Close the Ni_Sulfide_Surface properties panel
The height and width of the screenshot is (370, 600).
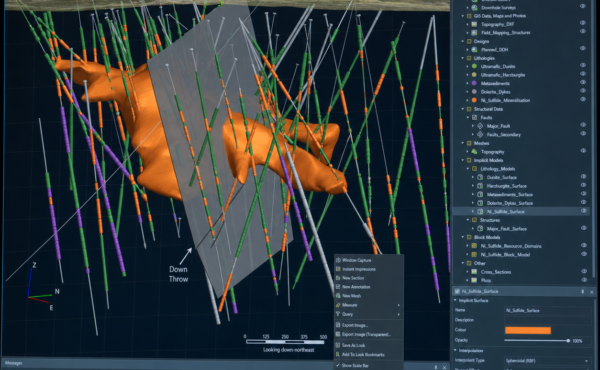point(592,292)
